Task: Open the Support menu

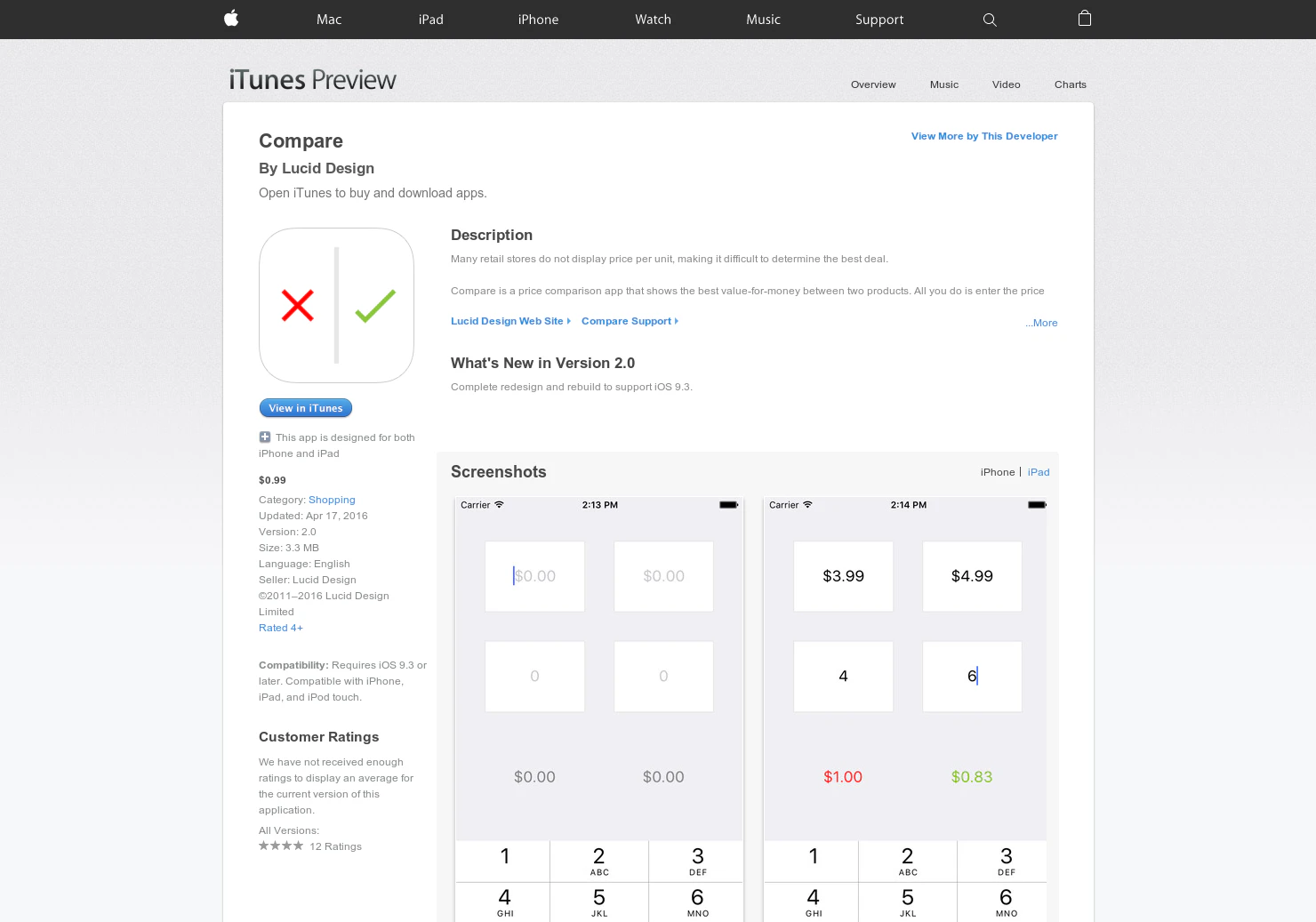Action: click(x=879, y=20)
